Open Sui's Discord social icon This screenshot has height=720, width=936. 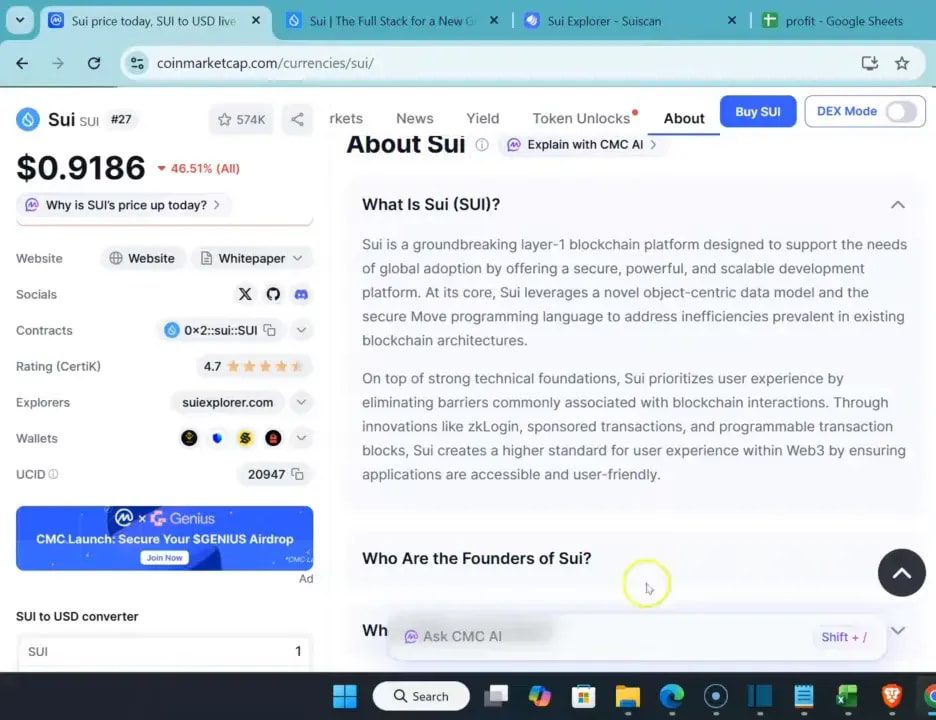coord(301,294)
